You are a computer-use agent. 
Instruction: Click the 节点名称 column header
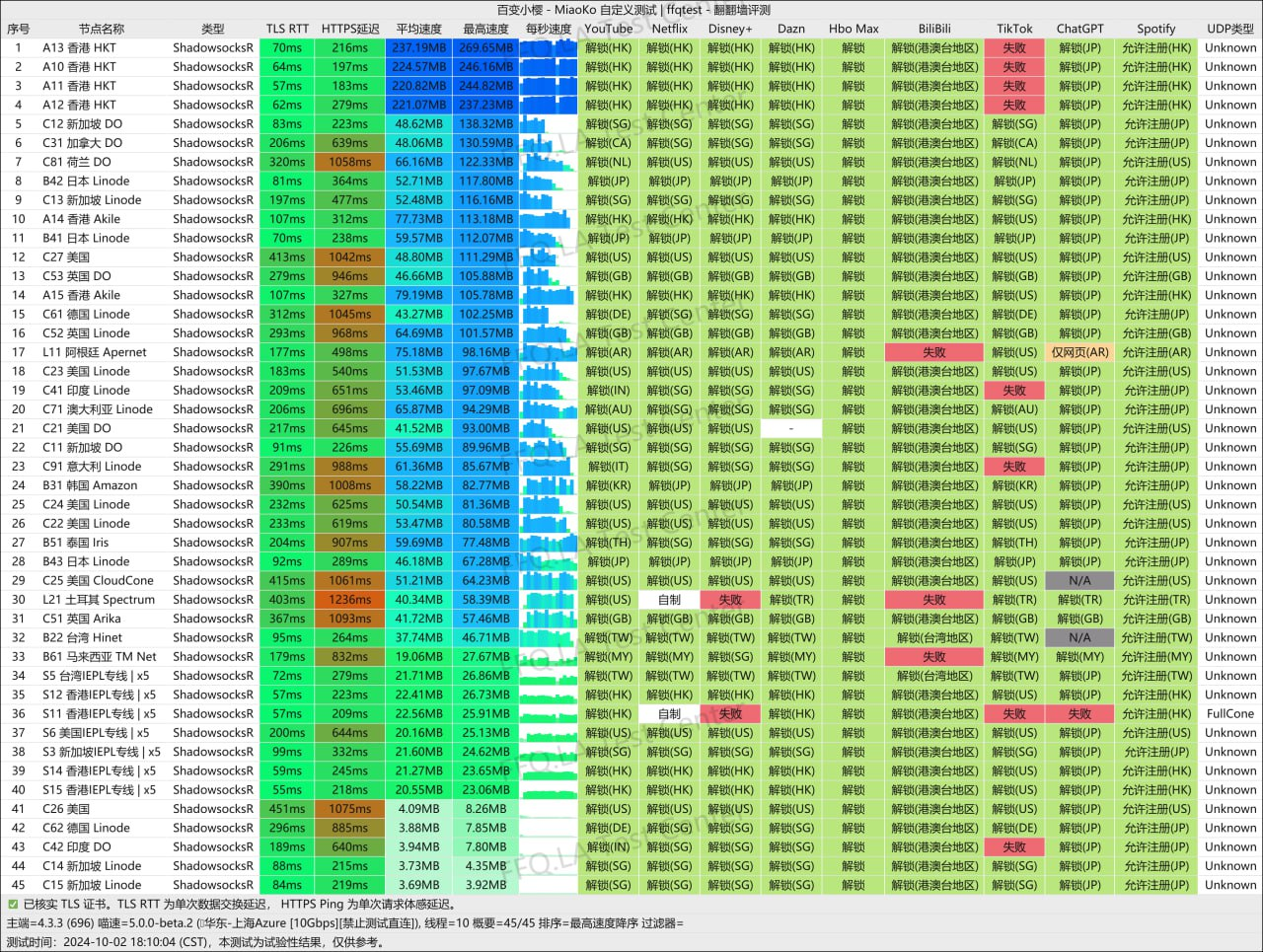pos(102,29)
